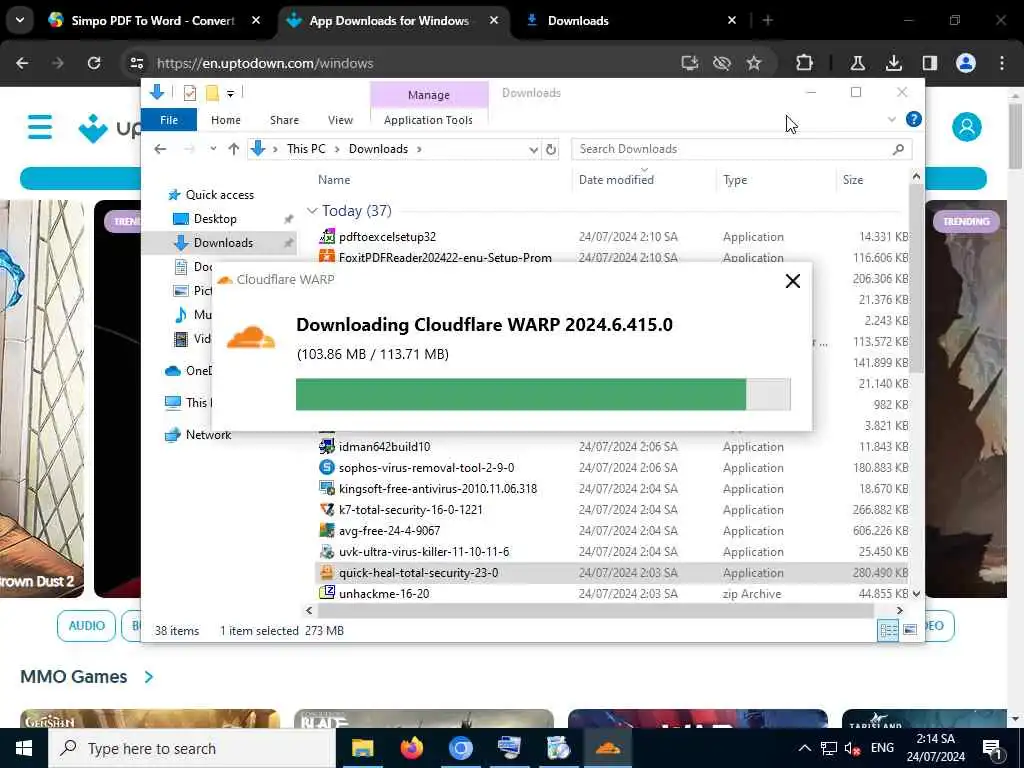Viewport: 1024px width, 768px height.
Task: Select Quick access in navigation pane
Action: 219,195
